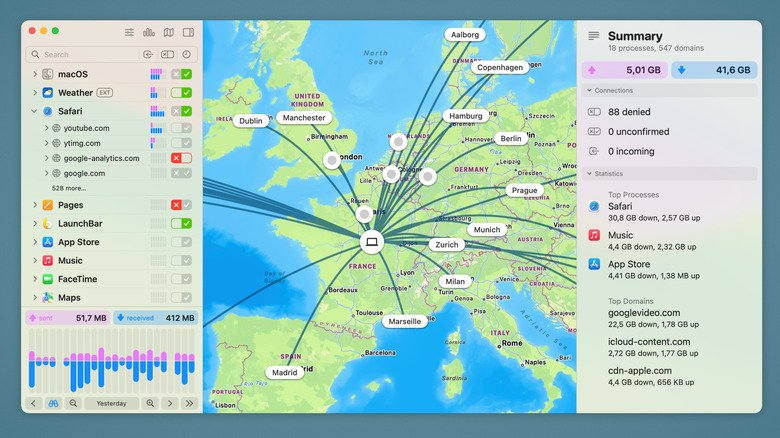Click the magnifier icon in search field

click(35, 54)
